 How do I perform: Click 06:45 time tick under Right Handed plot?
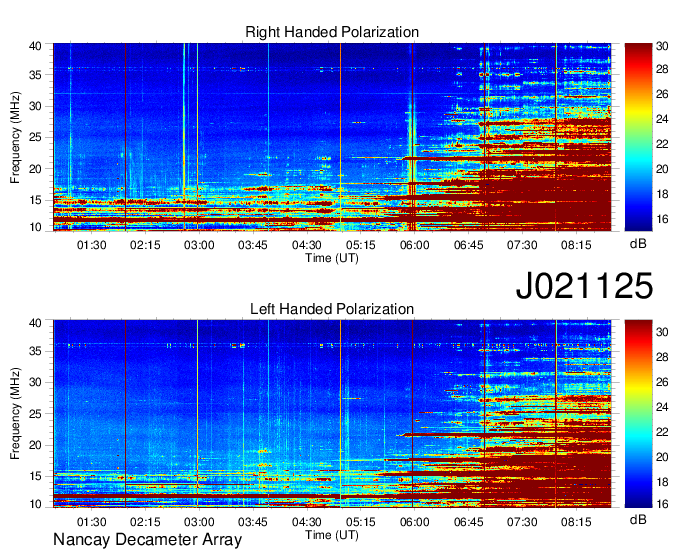coord(468,245)
